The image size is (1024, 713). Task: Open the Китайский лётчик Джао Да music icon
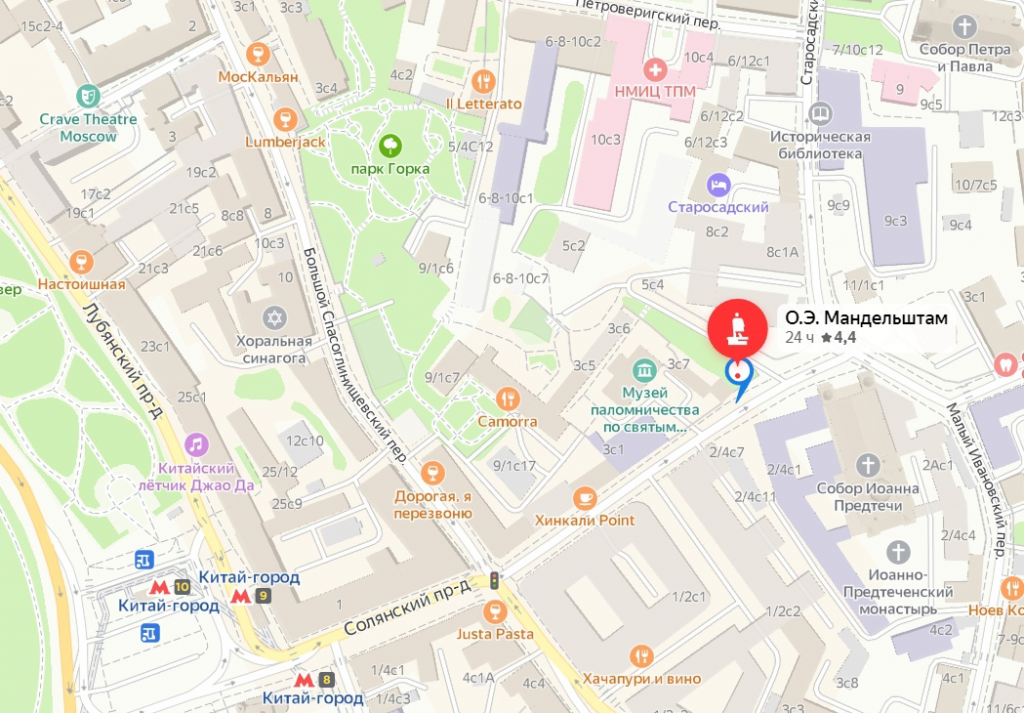tap(196, 445)
